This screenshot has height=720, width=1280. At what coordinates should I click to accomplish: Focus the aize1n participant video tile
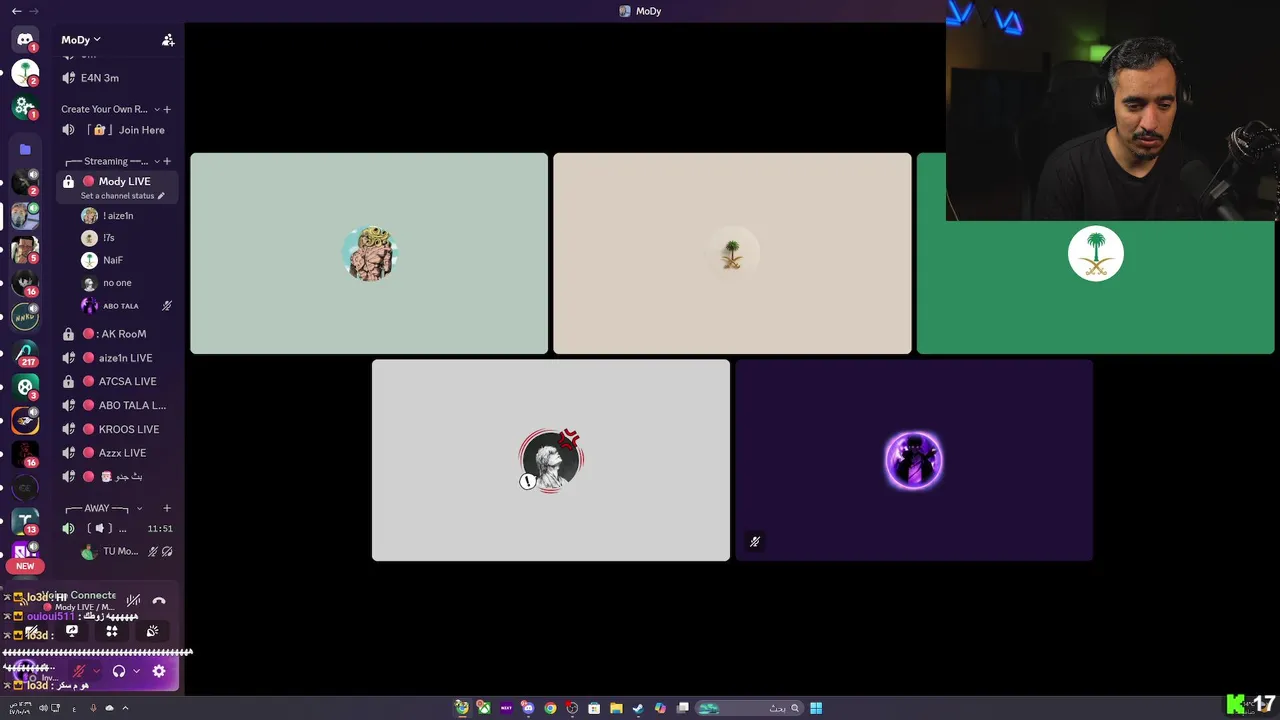[x=369, y=253]
